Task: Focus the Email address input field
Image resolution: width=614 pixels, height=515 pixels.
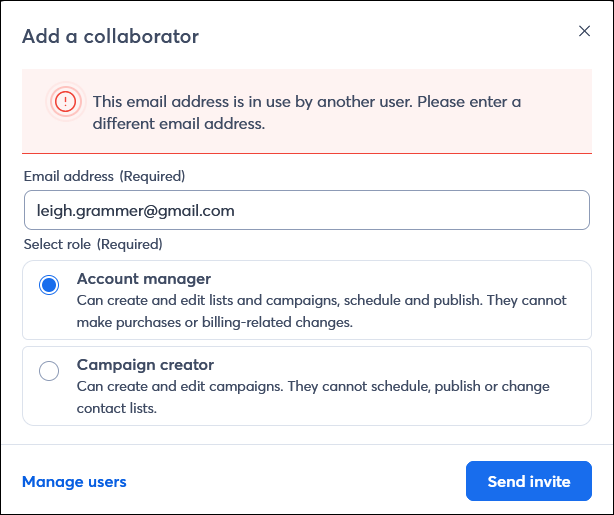Action: pos(307,210)
